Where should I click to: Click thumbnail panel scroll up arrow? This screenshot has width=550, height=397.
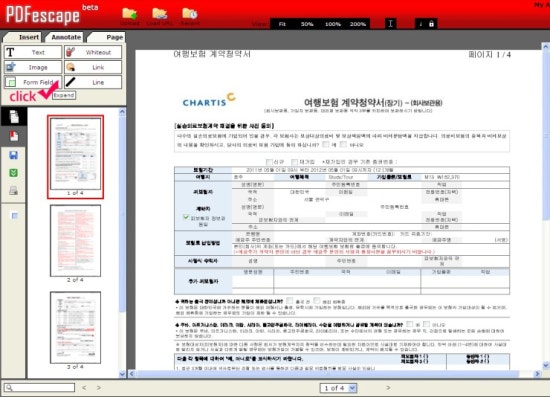point(122,112)
